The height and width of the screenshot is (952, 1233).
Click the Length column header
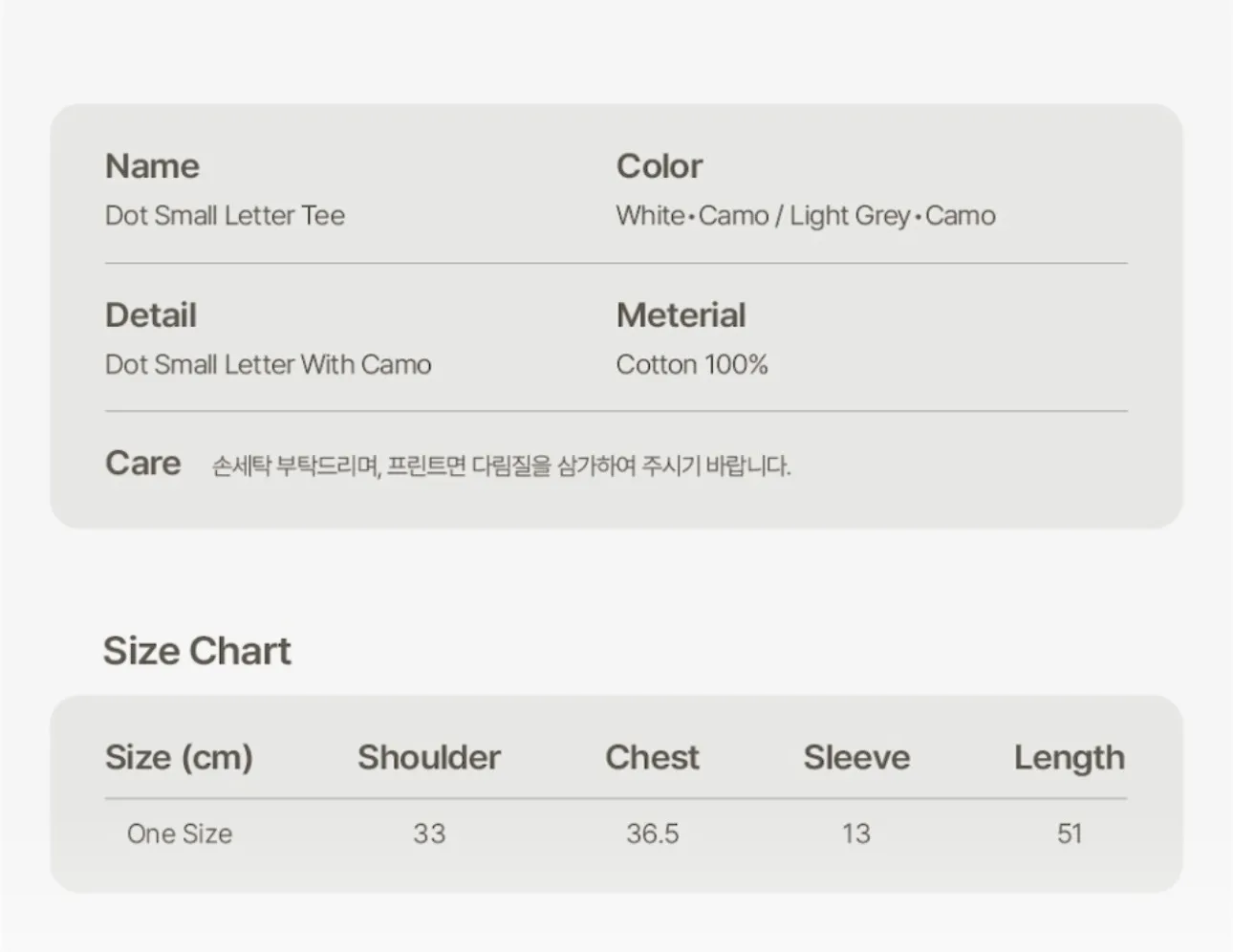tap(1069, 758)
